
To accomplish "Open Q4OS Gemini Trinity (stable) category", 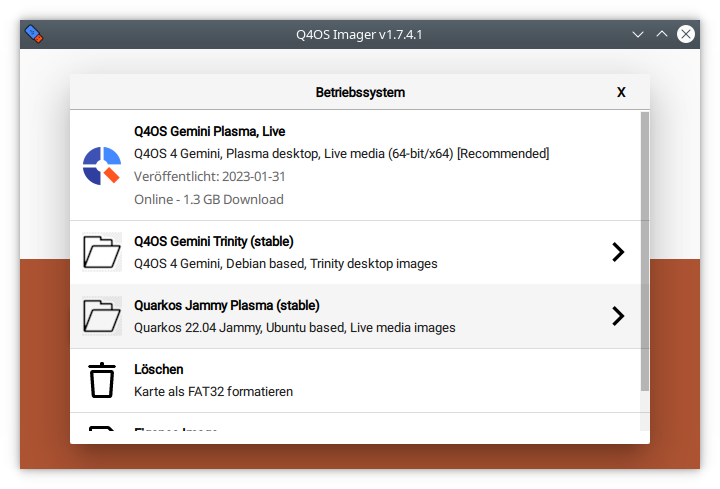I will click(x=355, y=253).
